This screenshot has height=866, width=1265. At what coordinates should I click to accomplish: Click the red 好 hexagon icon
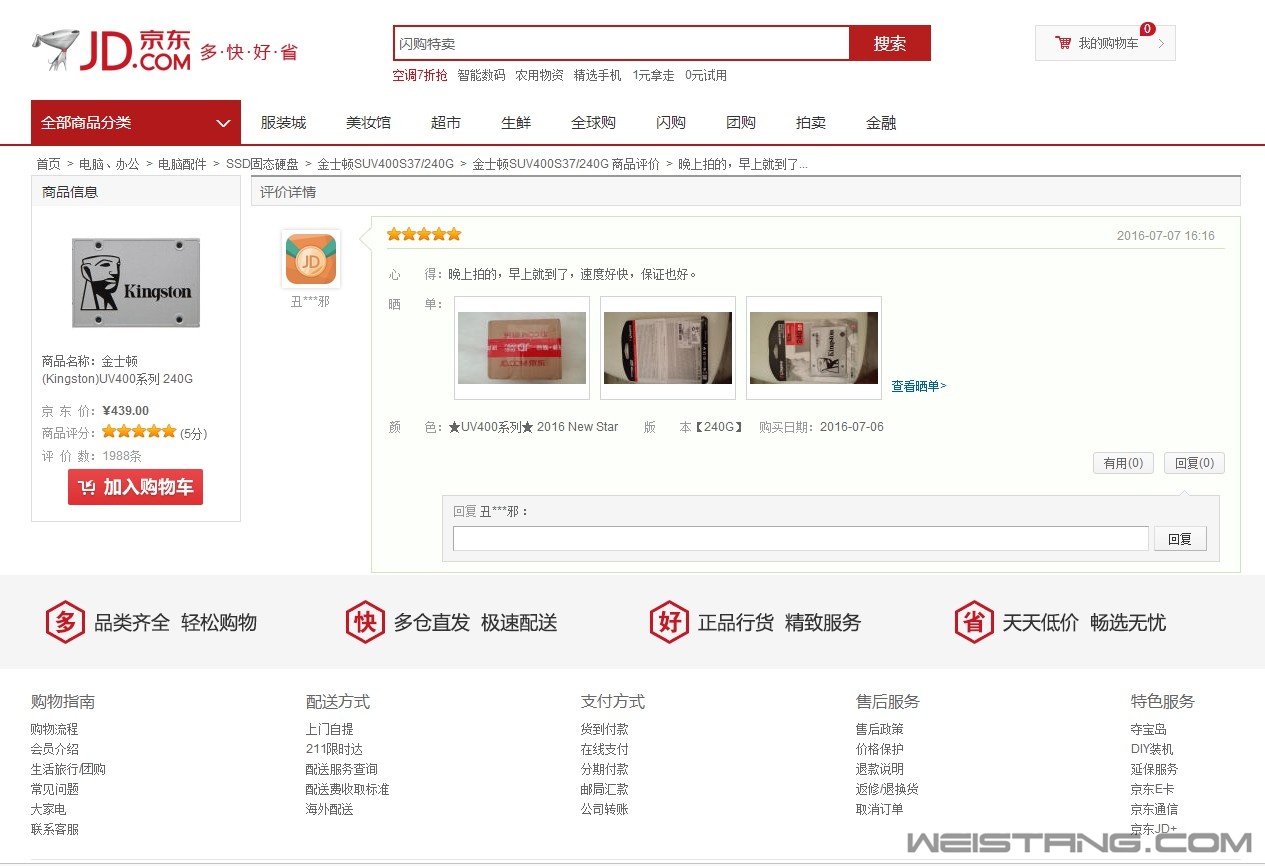click(669, 622)
